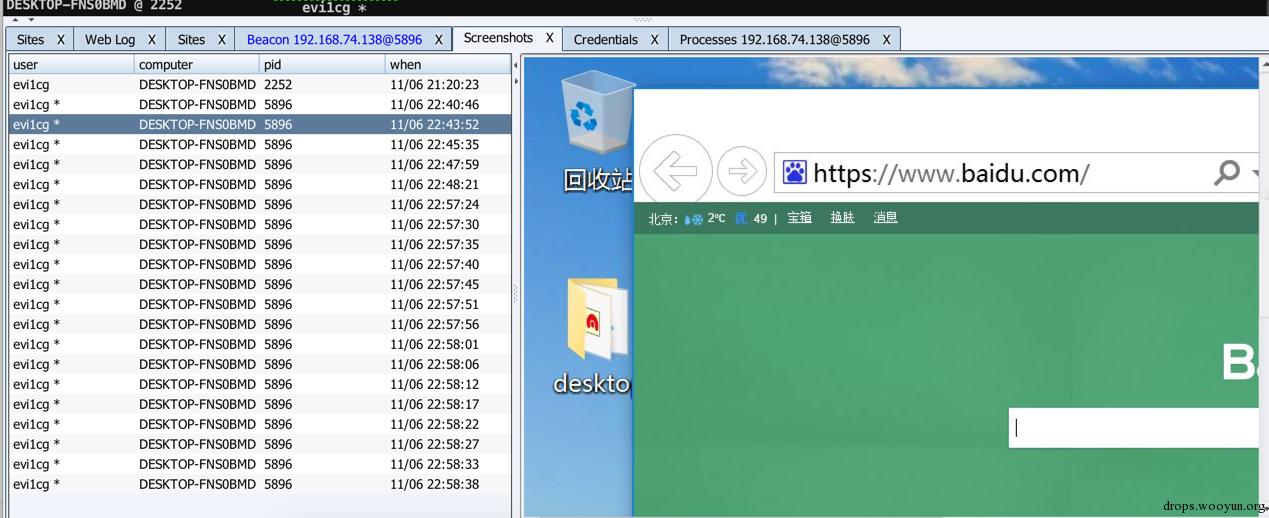Close the Credentials tab using its X
Screen dimensions: 1269x518
[654, 40]
